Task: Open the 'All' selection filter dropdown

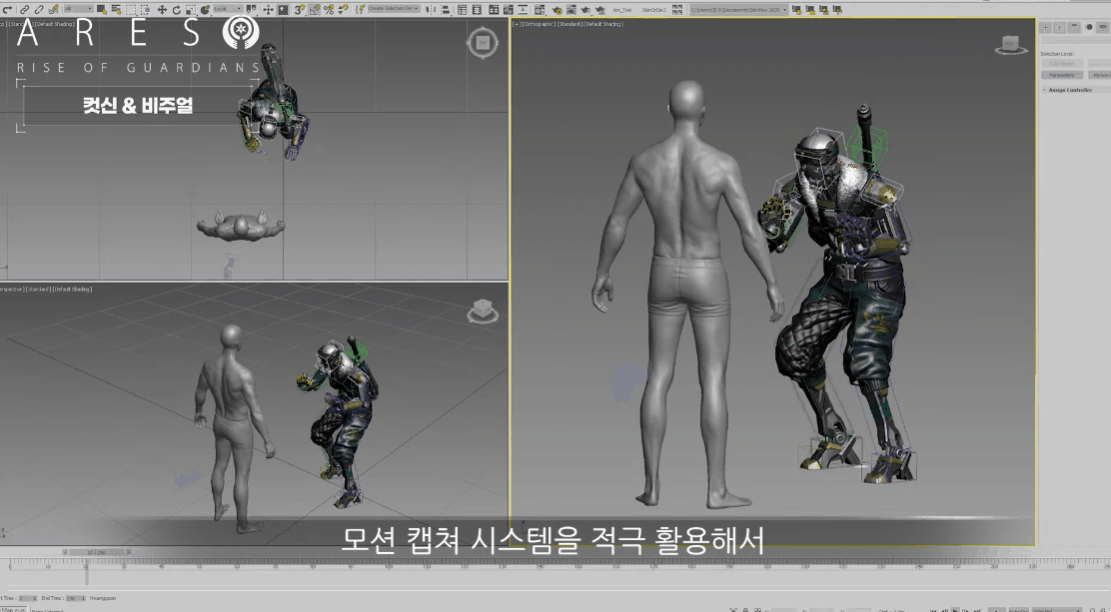Action: [x=79, y=9]
